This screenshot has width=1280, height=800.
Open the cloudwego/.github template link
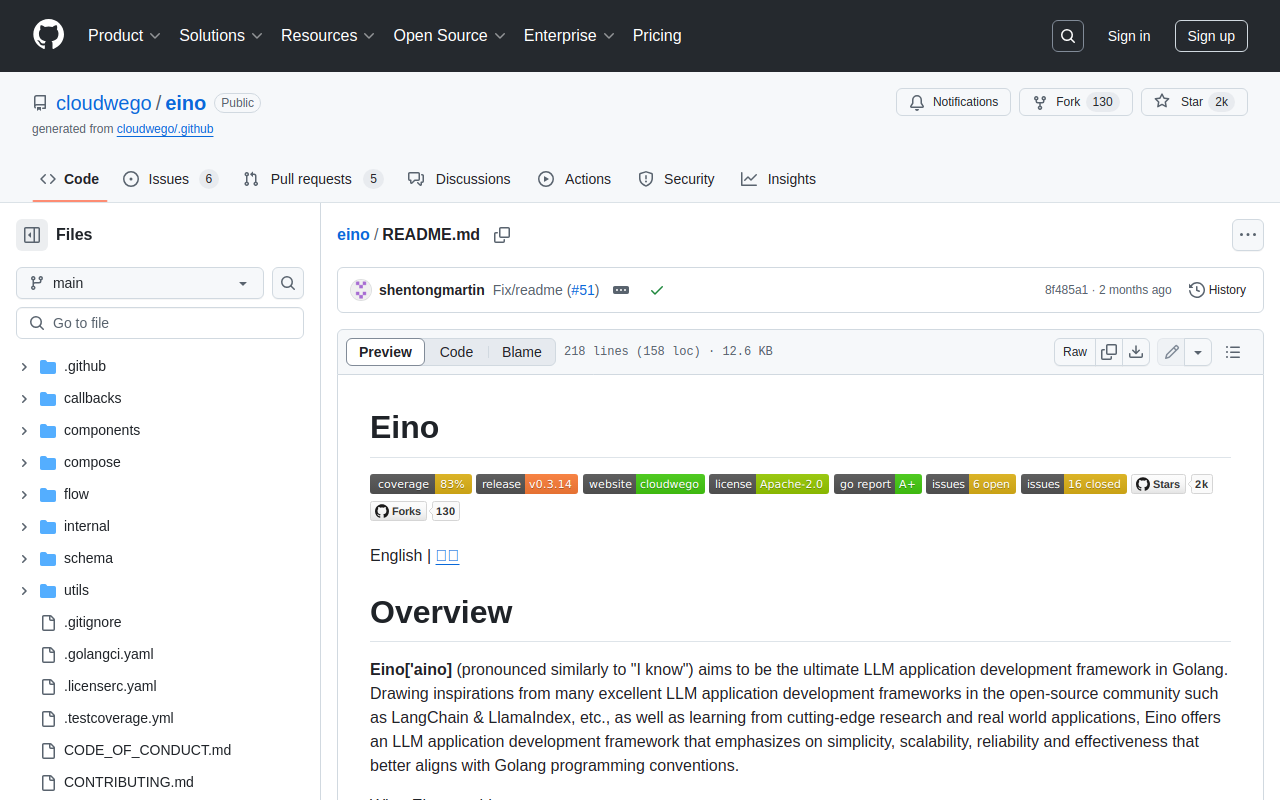165,129
